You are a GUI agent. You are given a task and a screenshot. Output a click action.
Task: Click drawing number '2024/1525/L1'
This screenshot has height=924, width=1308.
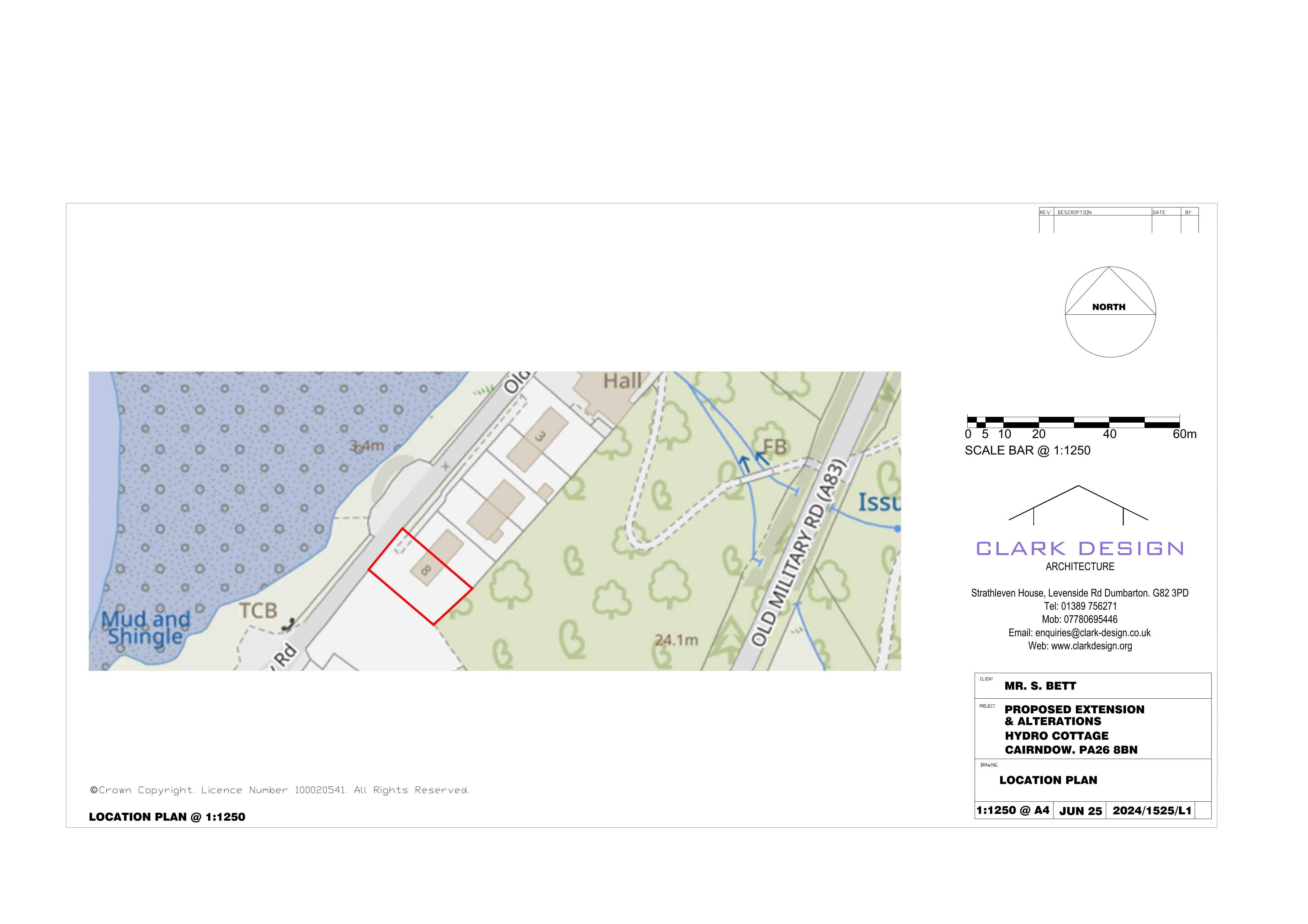[1152, 811]
